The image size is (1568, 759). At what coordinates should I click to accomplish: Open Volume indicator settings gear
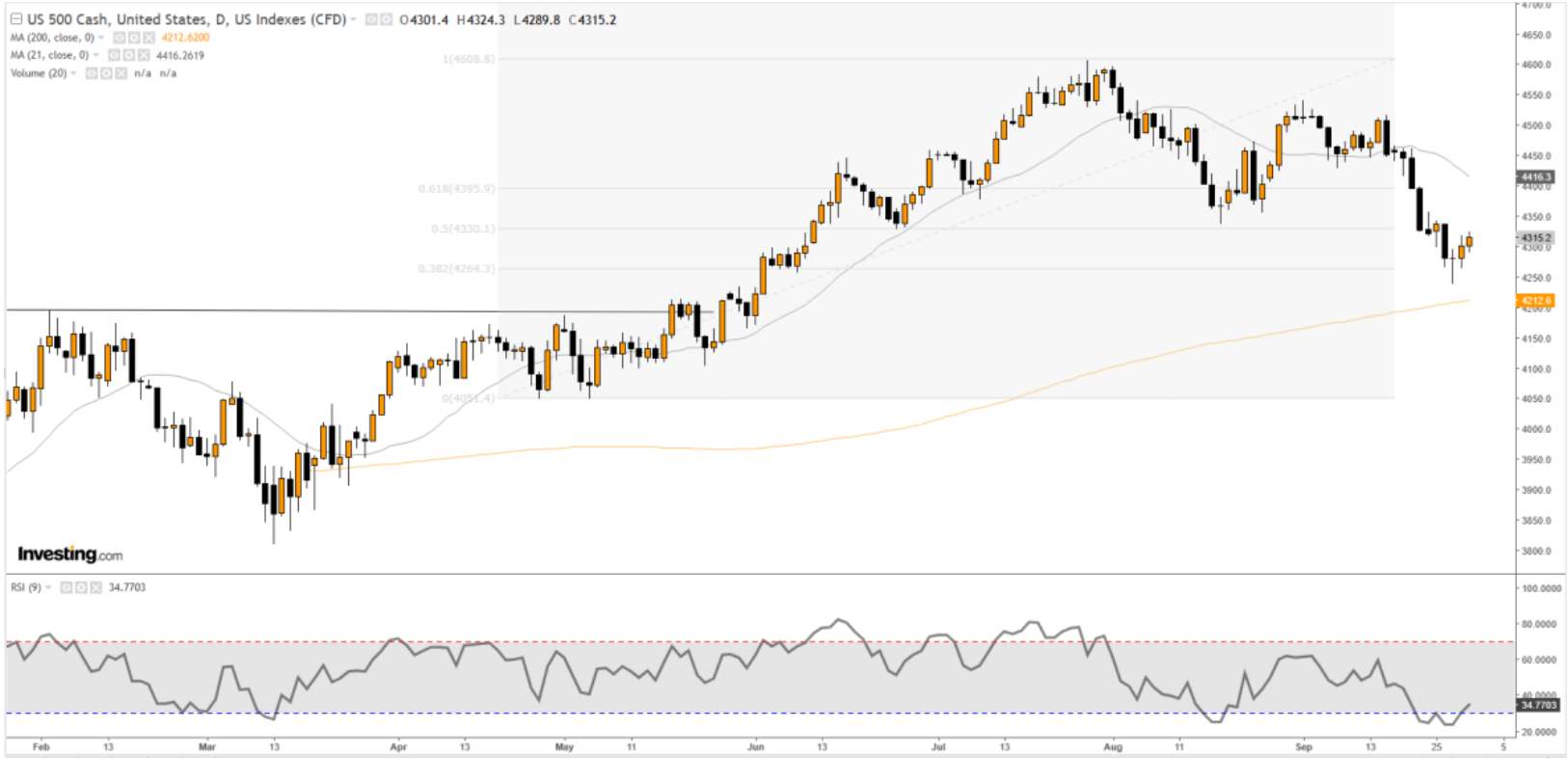pyautogui.click(x=106, y=73)
